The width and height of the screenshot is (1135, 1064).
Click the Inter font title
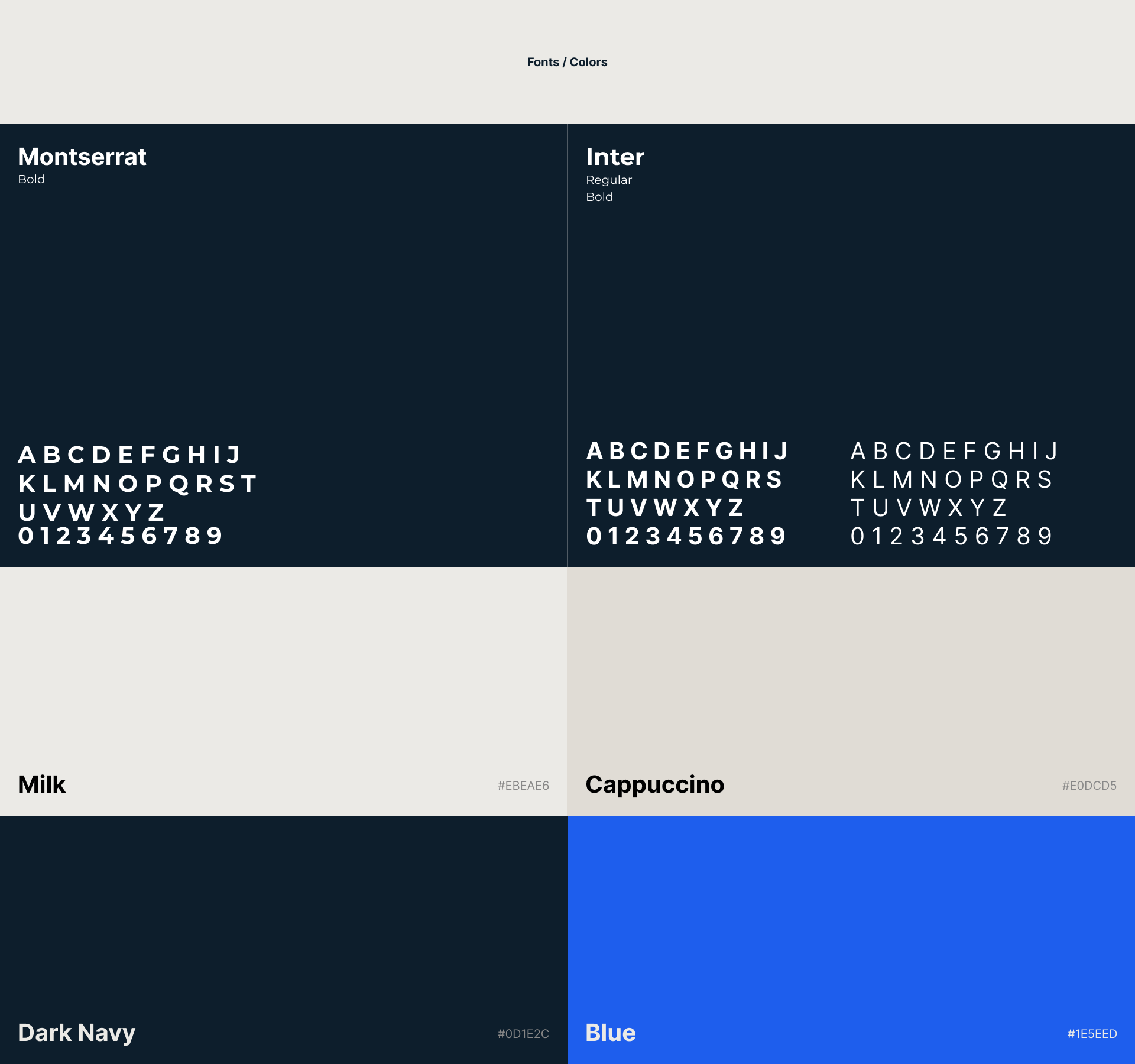tap(615, 157)
